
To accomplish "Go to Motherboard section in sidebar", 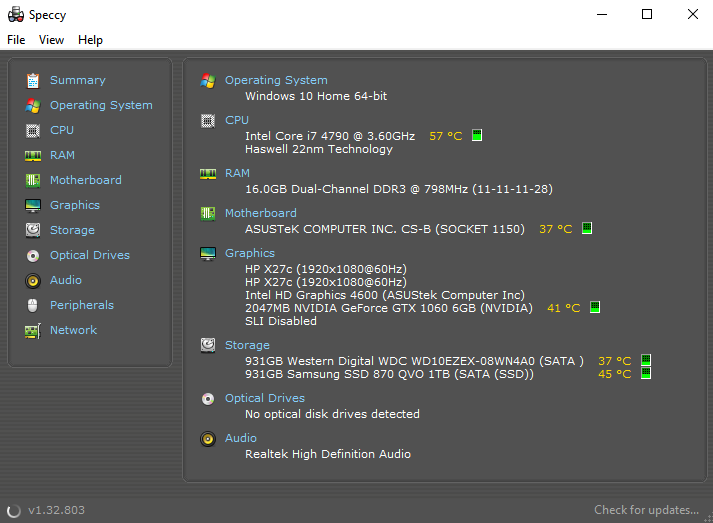I will pos(85,180).
